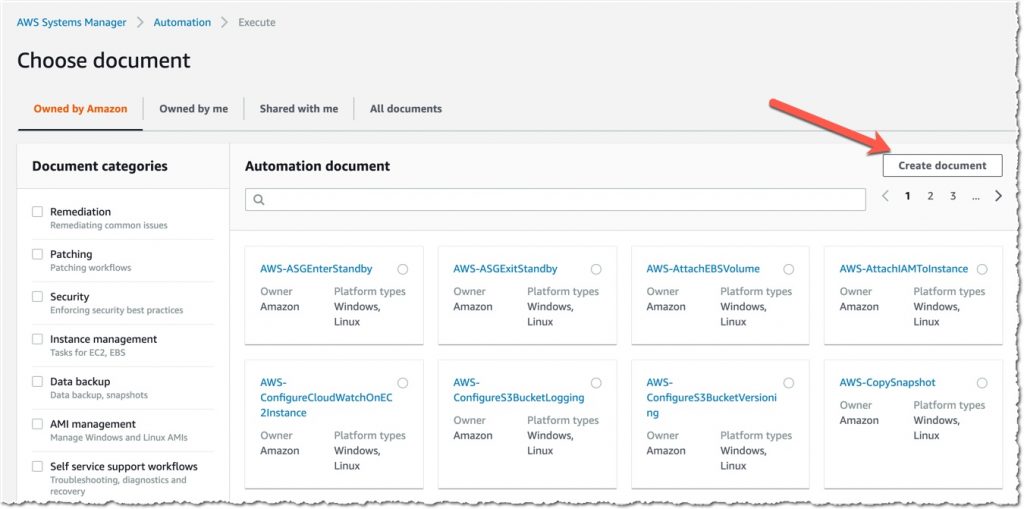Viewport: 1024px width, 509px height.
Task: Open AWS-ASGExitStandby document link
Action: tap(505, 269)
